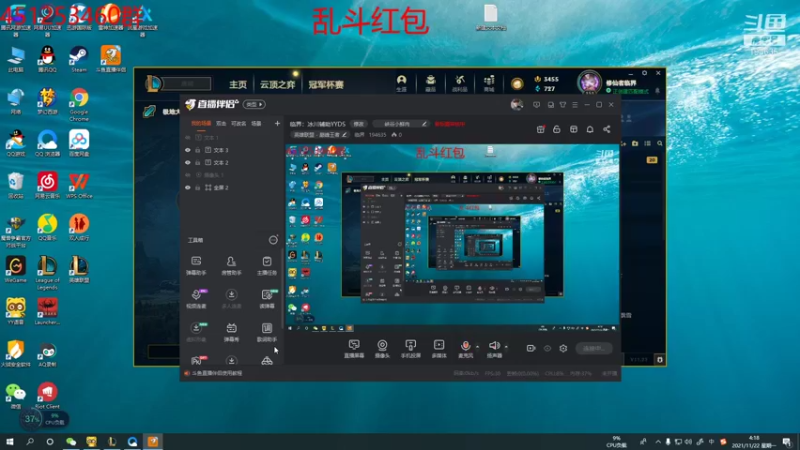
Task: Open the Google Chrome desktop icon
Action: point(79,105)
